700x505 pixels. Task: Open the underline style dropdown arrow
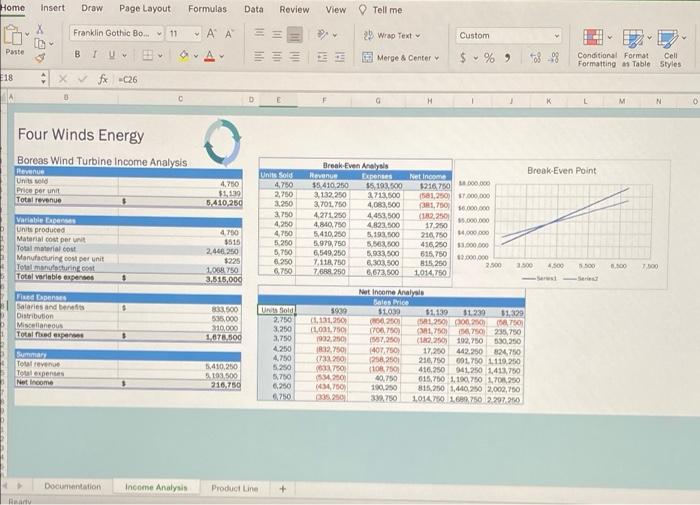coord(125,55)
